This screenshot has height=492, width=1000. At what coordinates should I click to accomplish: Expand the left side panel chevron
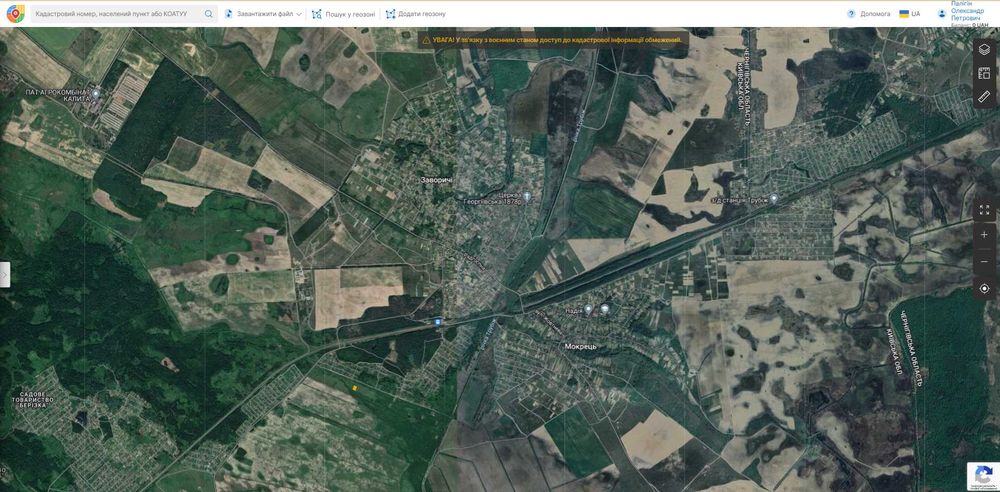pos(4,274)
